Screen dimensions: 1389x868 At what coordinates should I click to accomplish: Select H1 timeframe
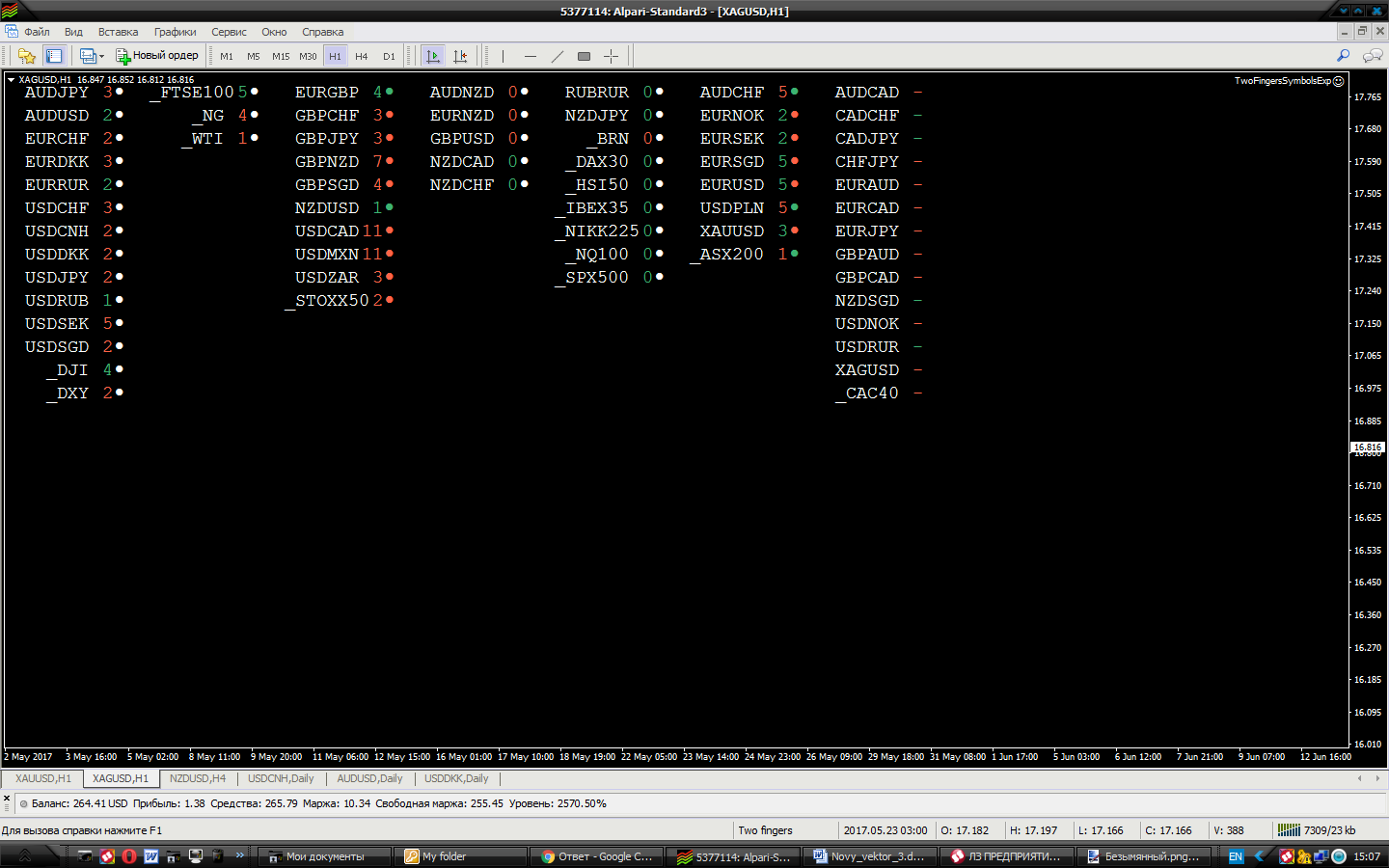(x=335, y=56)
